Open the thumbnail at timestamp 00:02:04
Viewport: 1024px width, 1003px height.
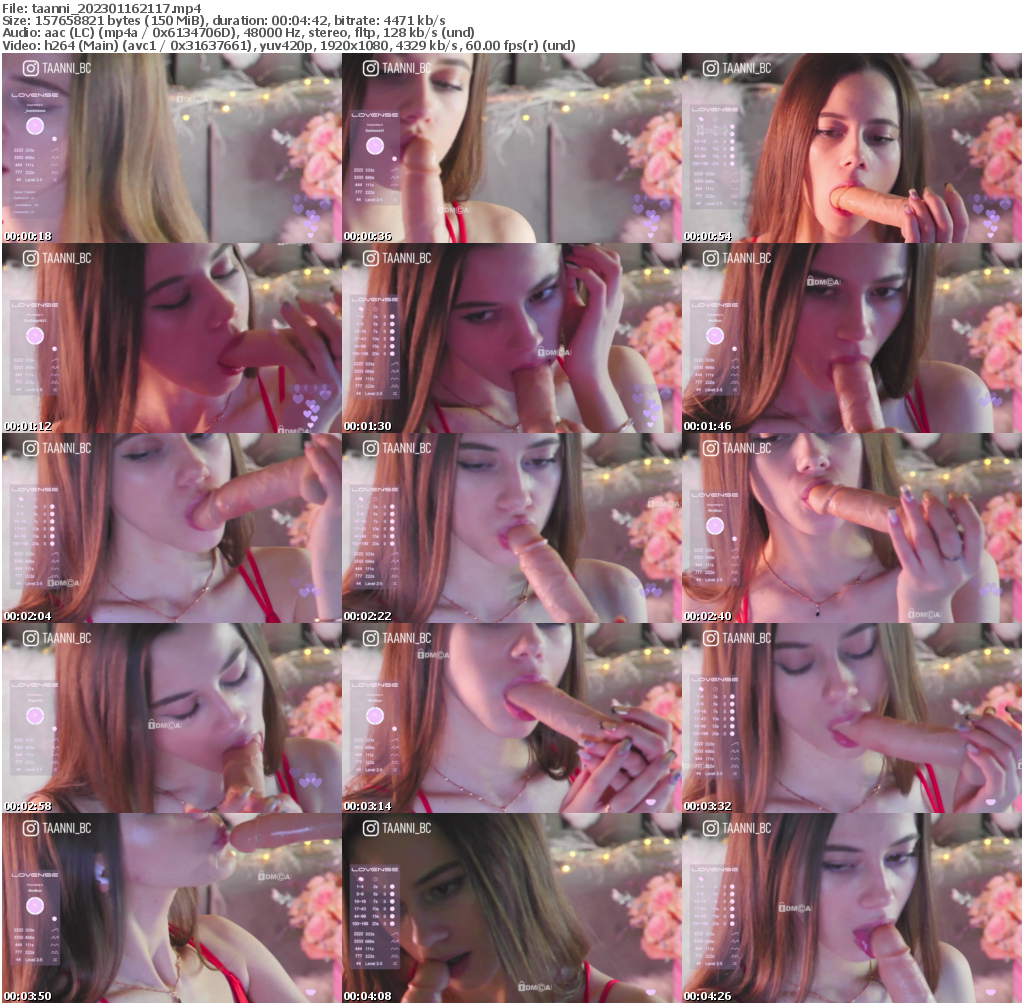[x=171, y=528]
